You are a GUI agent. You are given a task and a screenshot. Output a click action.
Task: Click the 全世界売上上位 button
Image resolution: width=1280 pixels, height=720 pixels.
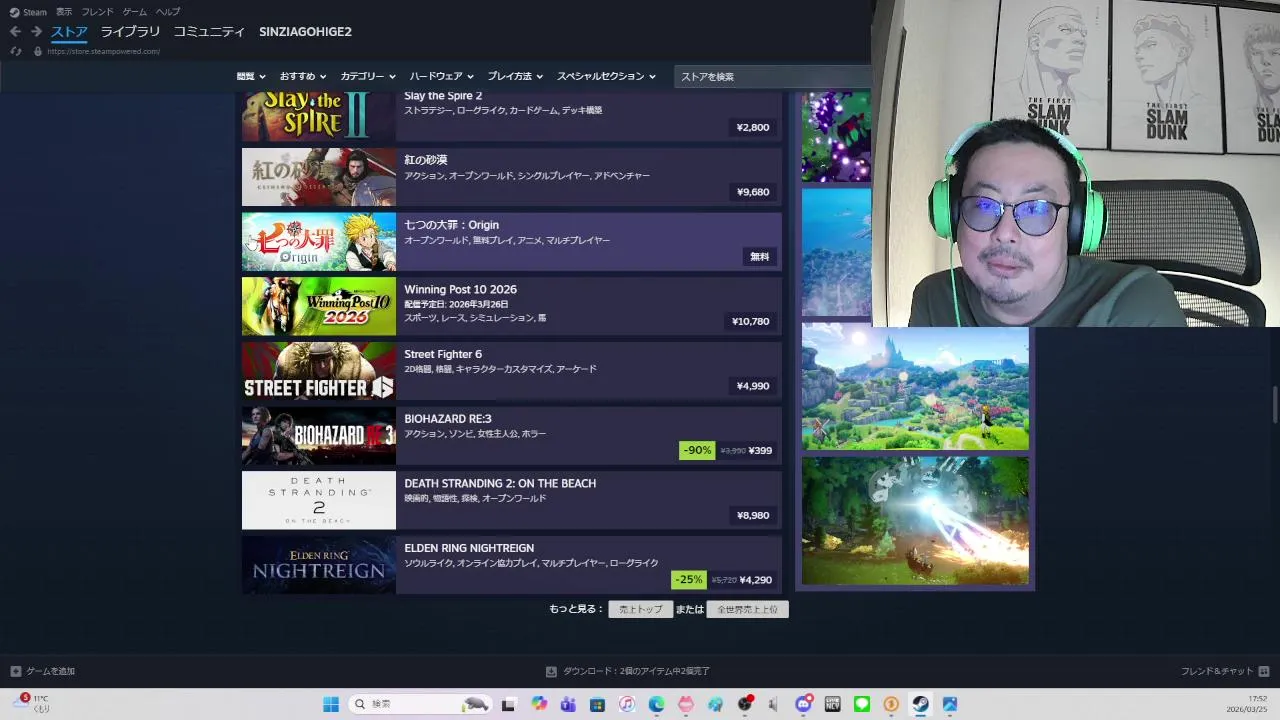point(747,609)
